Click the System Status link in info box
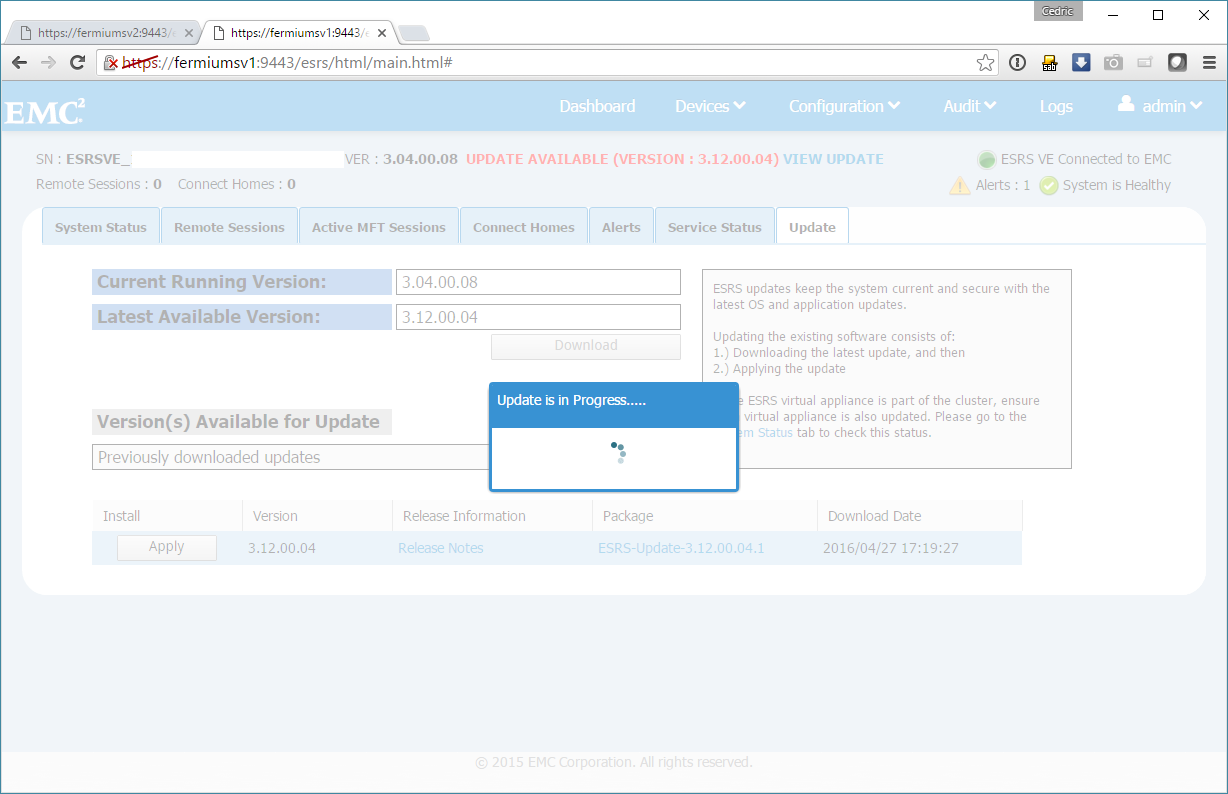Viewport: 1228px width, 794px height. tap(765, 433)
